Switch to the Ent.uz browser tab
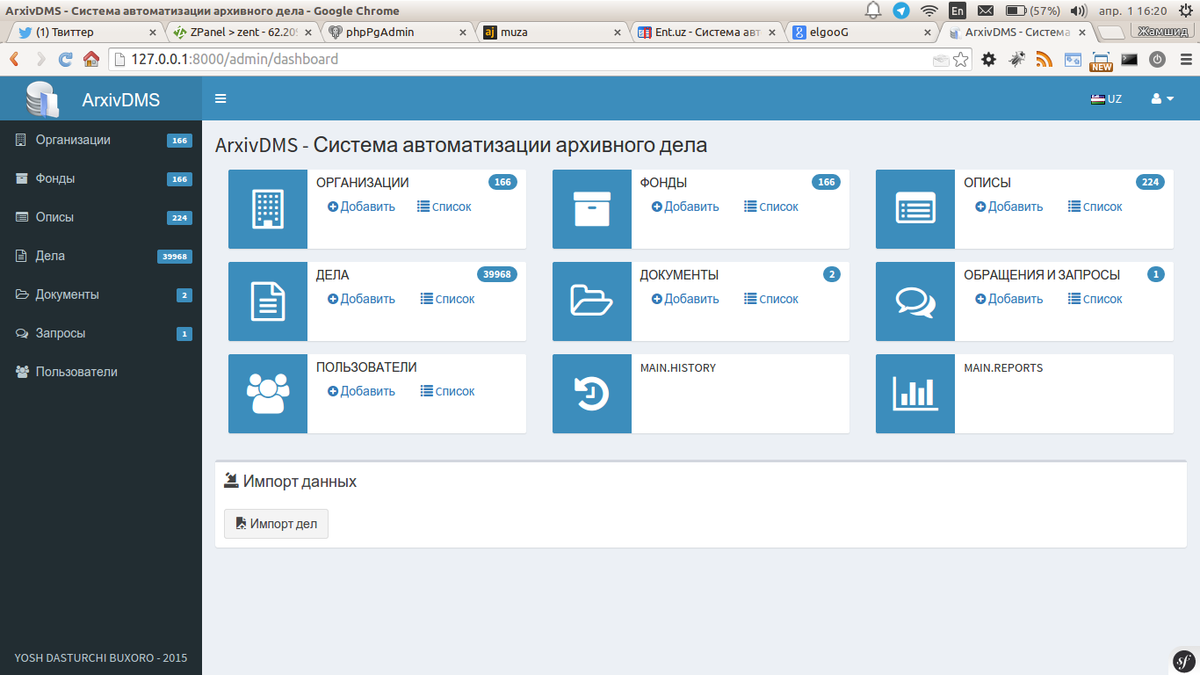This screenshot has width=1200, height=675. click(x=708, y=32)
